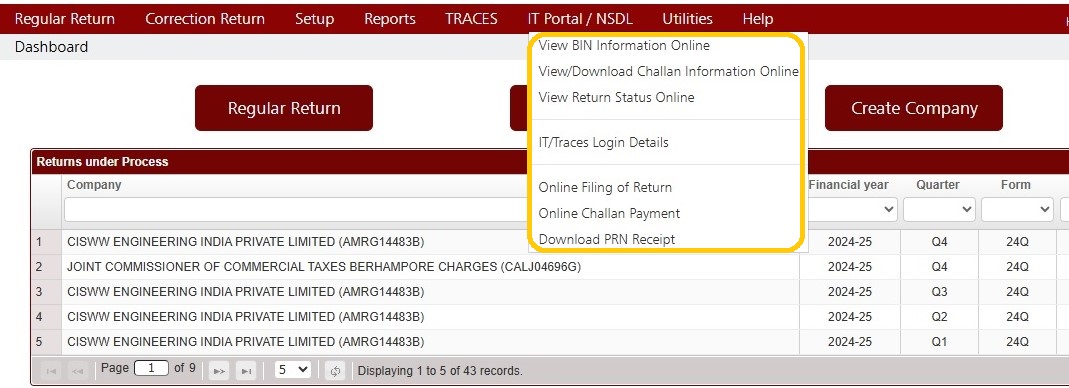The height and width of the screenshot is (388, 1069).
Task: Open the Quarter filter dropdown
Action: pos(939,210)
